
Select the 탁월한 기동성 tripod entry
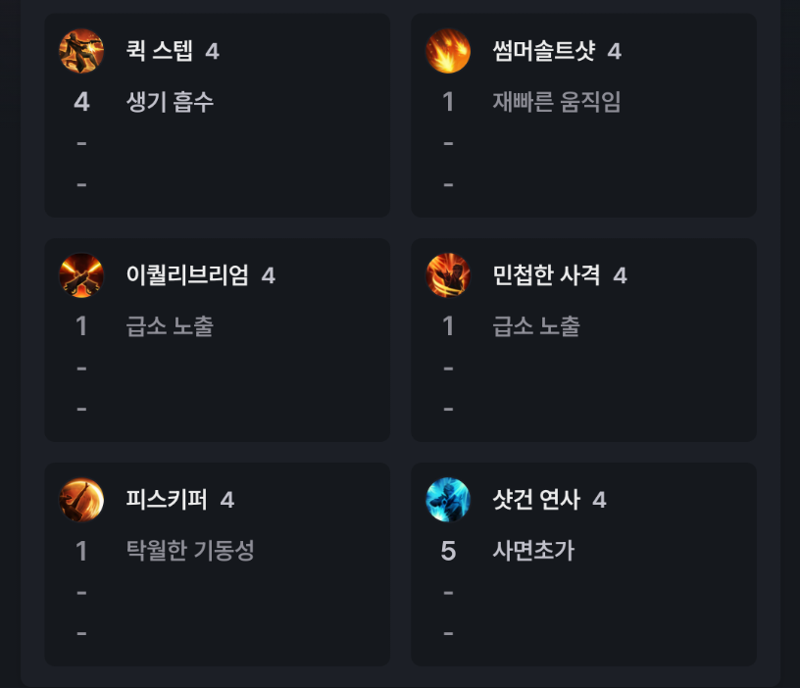[190, 551]
